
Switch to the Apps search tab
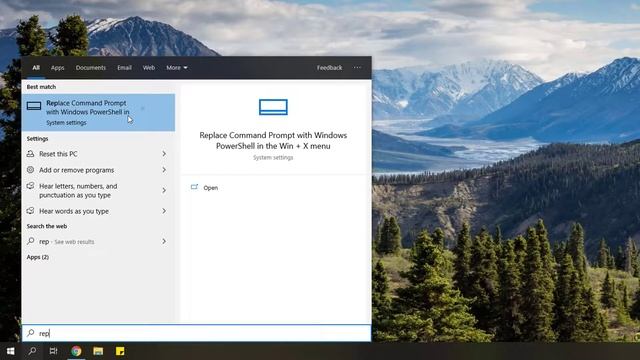coord(58,68)
